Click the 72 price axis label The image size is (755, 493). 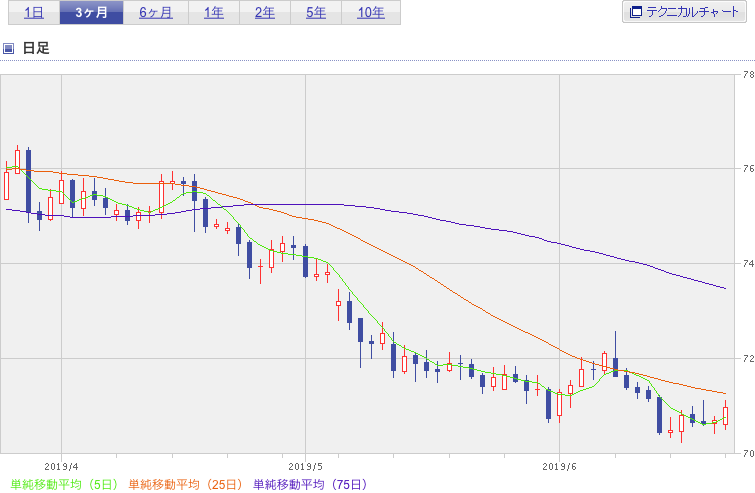coord(748,358)
